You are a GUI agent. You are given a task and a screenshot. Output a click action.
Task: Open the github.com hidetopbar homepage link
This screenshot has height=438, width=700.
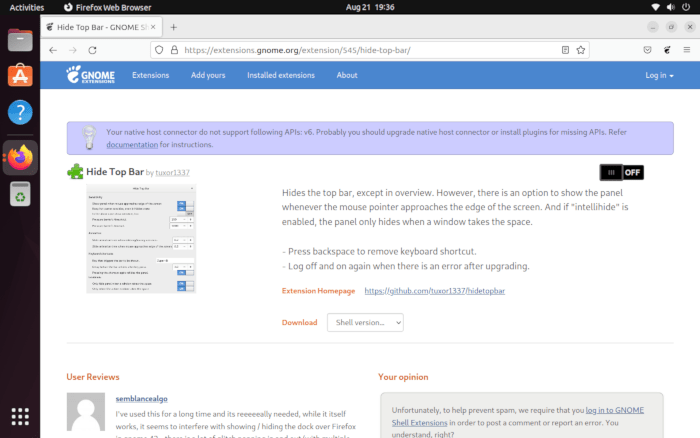click(x=434, y=291)
